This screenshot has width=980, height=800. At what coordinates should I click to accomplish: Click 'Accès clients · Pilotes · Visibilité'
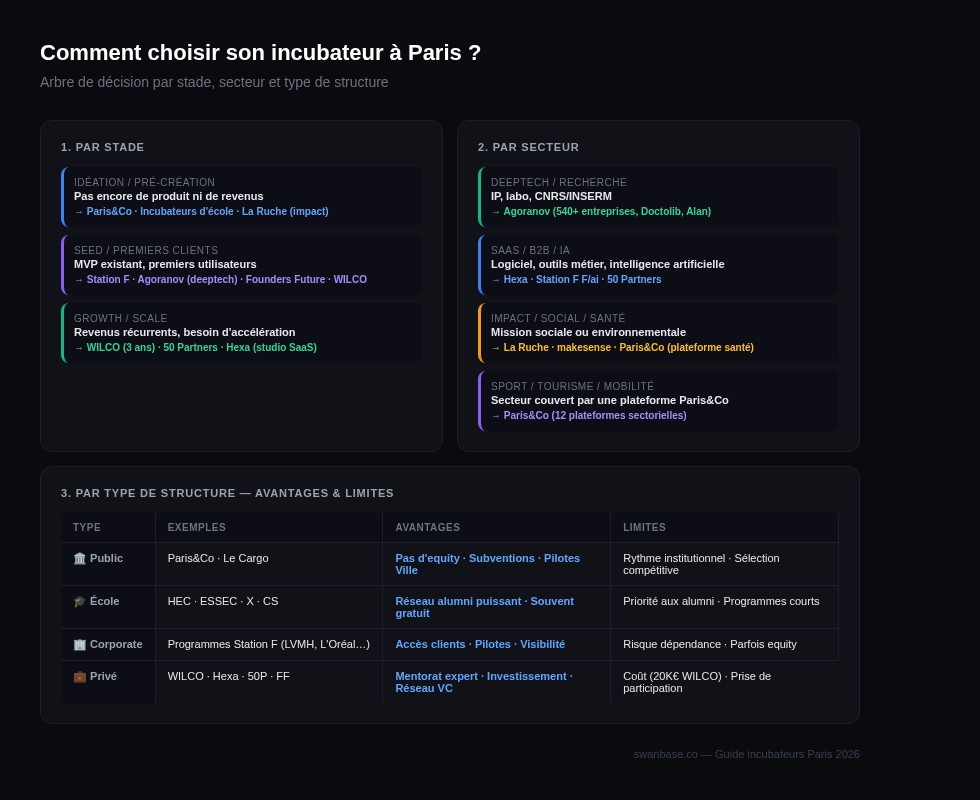pyautogui.click(x=480, y=644)
